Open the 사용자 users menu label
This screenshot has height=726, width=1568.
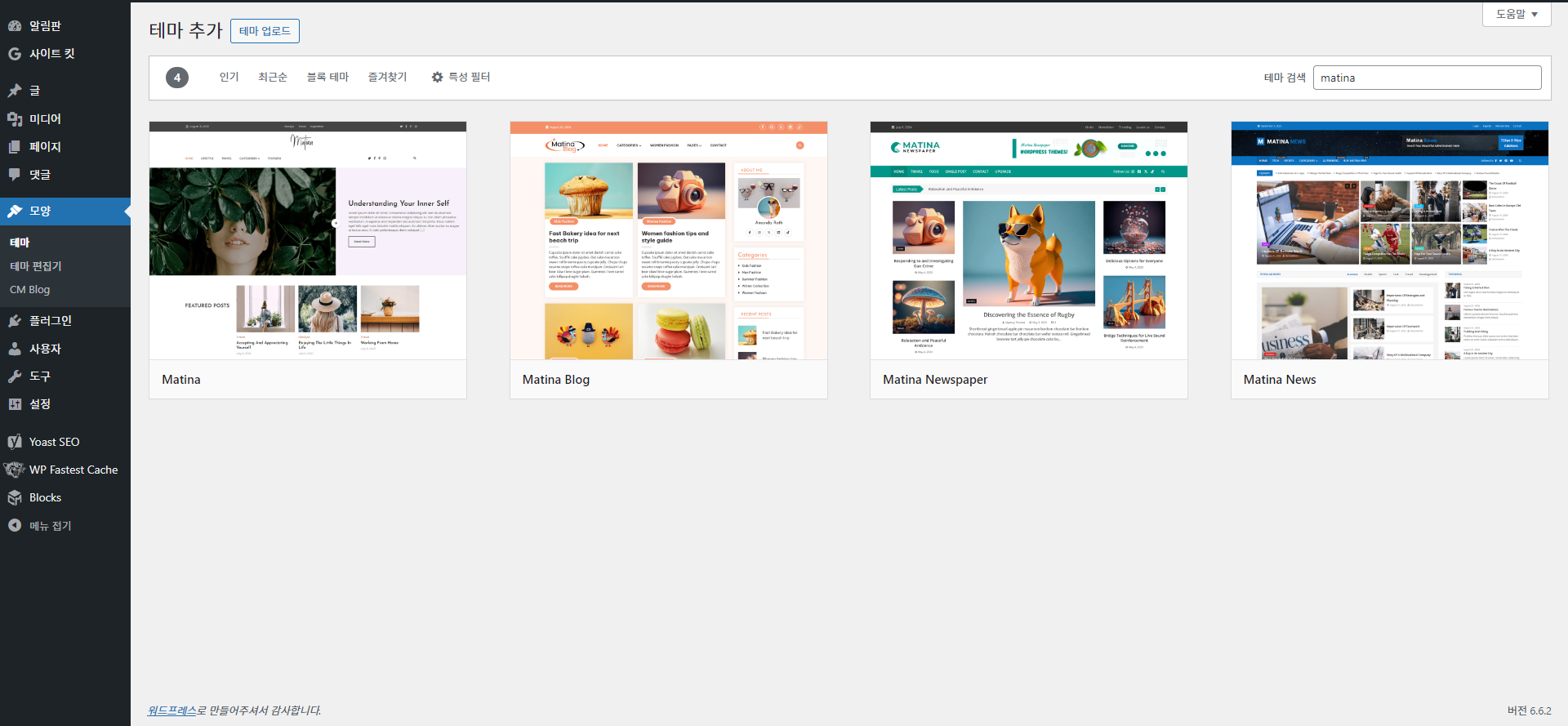45,349
